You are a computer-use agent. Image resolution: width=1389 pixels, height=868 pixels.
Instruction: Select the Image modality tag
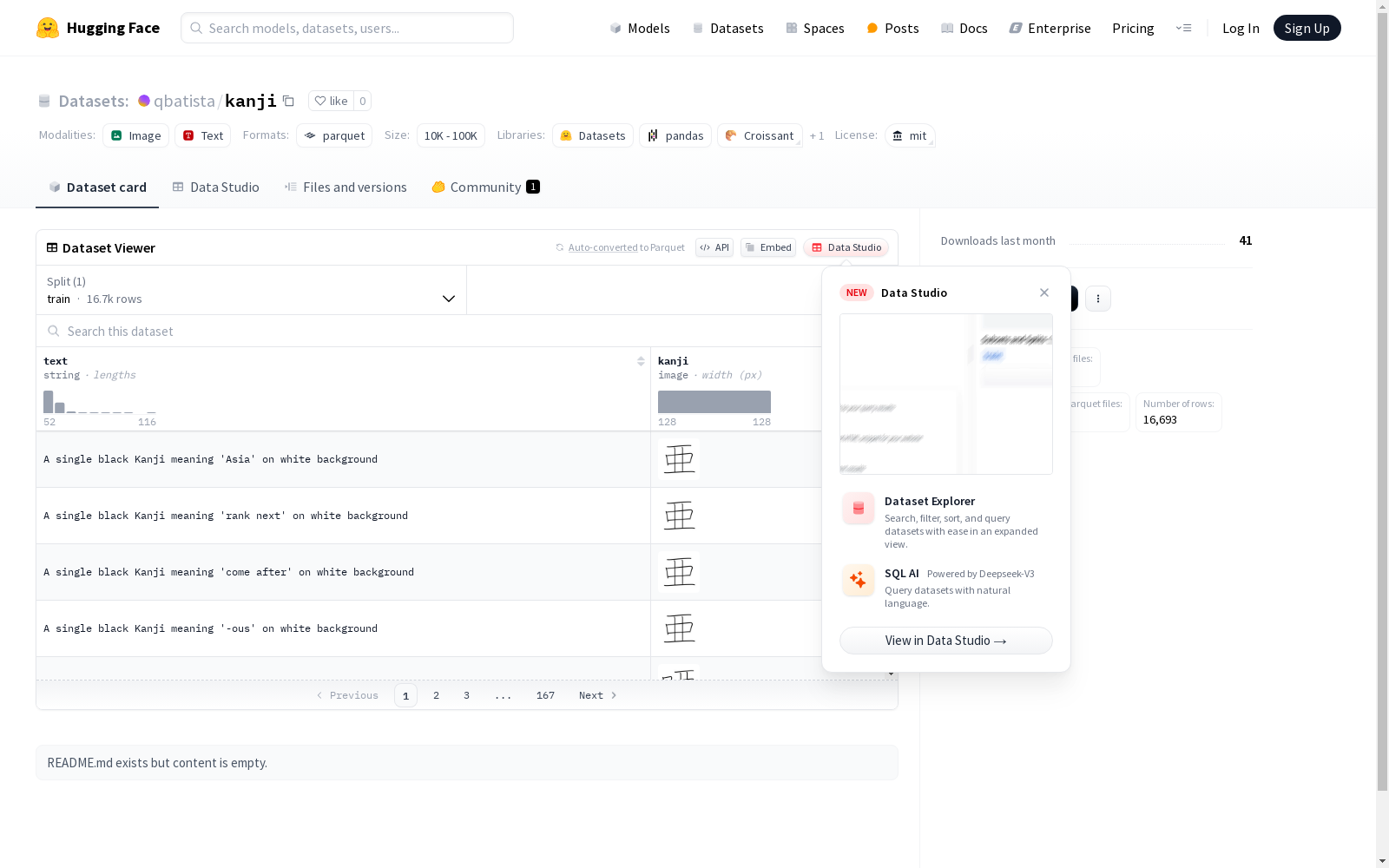pyautogui.click(x=136, y=135)
